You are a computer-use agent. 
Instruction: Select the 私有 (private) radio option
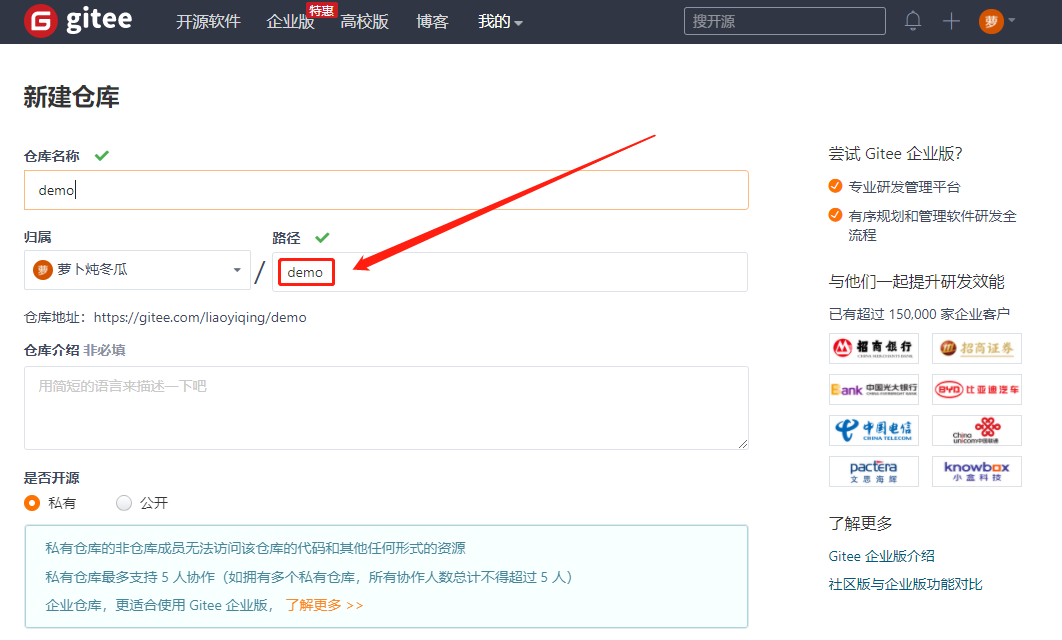point(33,503)
